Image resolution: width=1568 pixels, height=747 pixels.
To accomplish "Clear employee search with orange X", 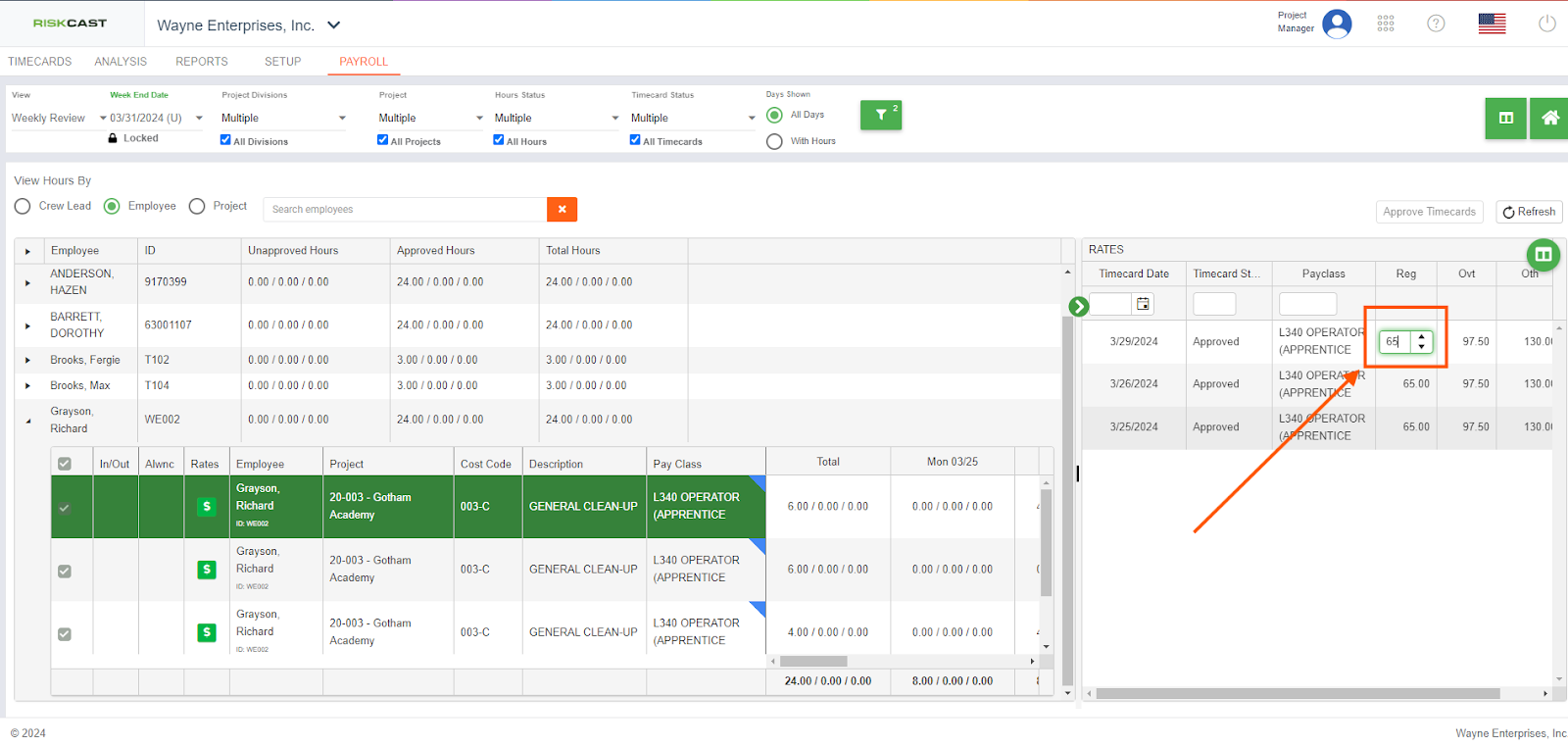I will click(562, 209).
